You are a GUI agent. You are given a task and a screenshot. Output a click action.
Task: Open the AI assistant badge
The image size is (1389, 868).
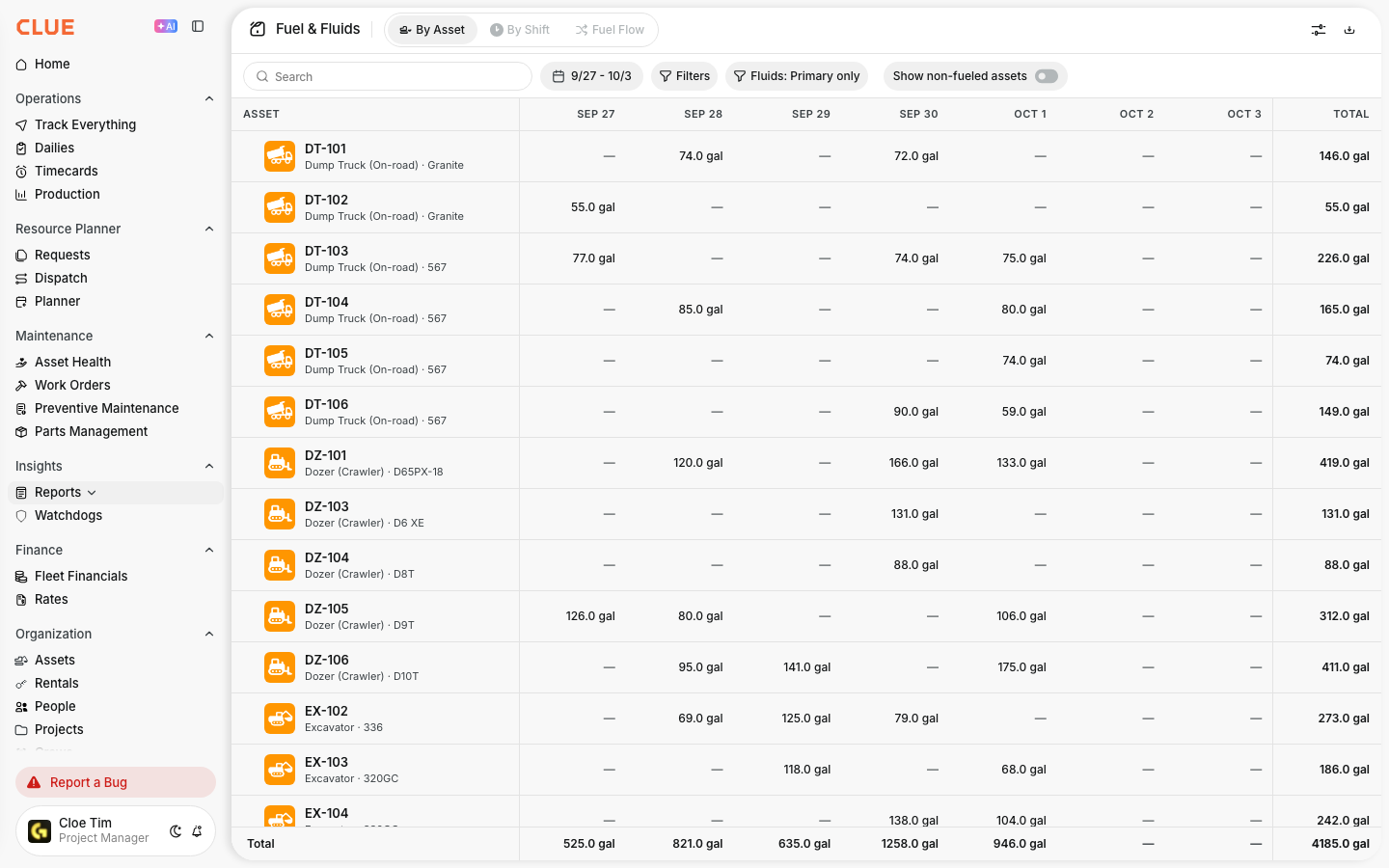pyautogui.click(x=166, y=26)
